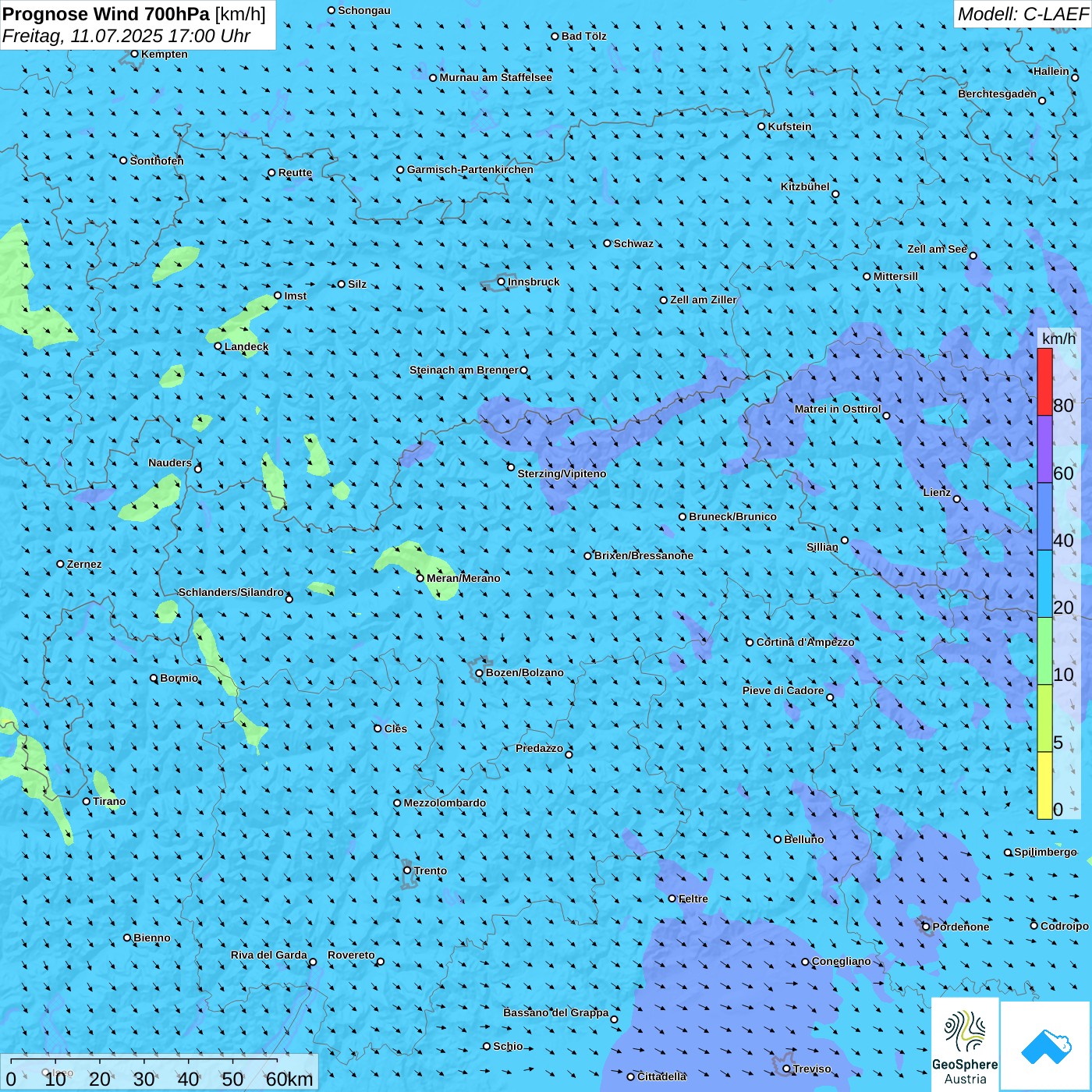Click the Kufstein location circle

click(x=762, y=126)
